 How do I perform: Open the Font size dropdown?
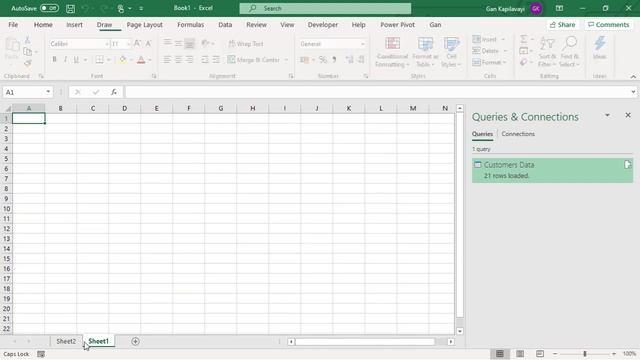pos(128,44)
